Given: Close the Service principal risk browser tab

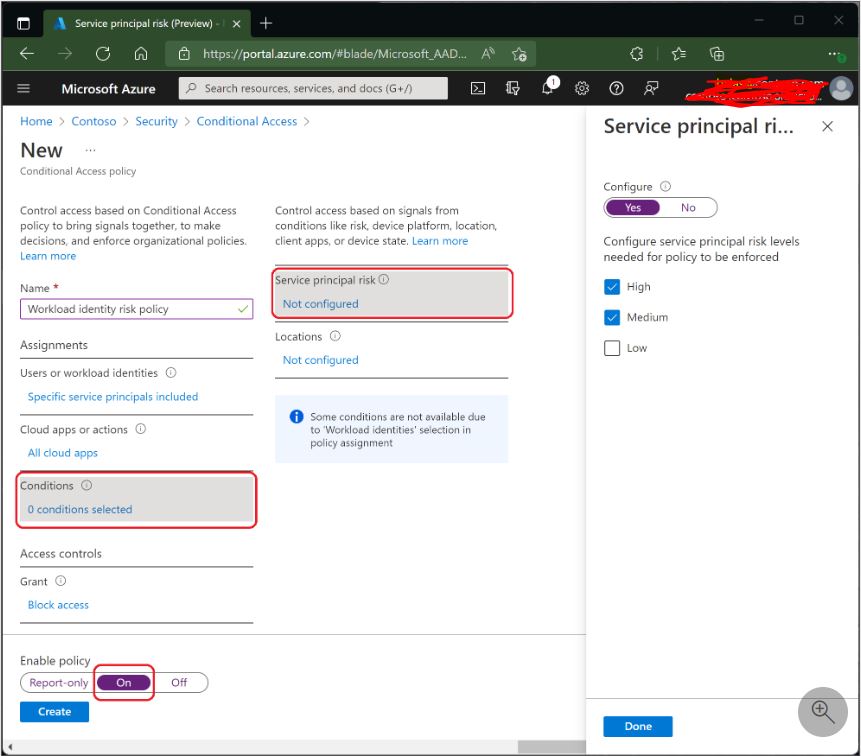Looking at the screenshot, I should [236, 24].
